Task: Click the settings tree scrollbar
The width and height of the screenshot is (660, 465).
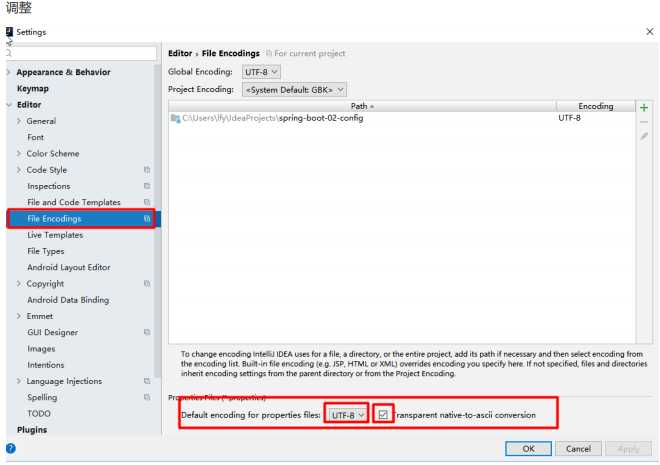Action: tap(157, 221)
